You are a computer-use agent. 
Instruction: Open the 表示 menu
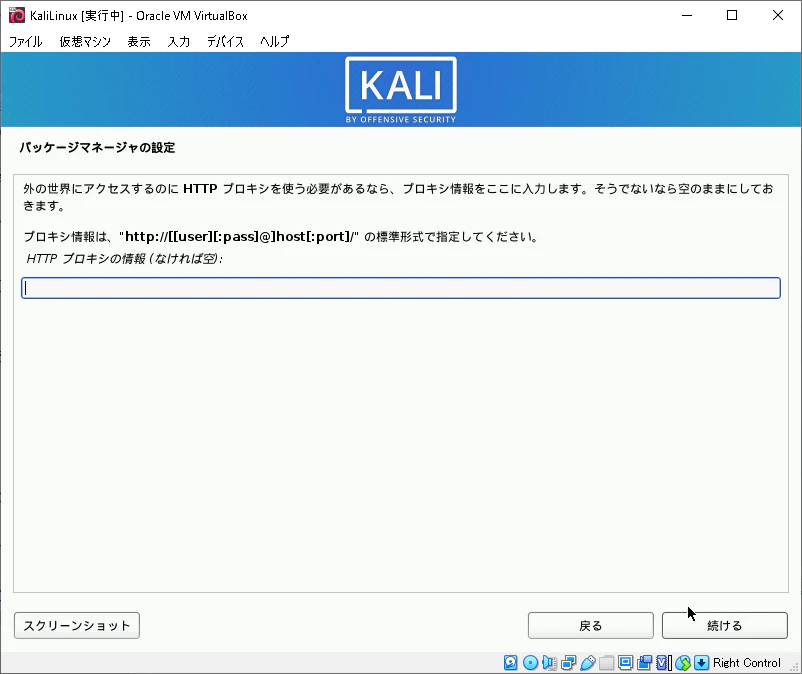click(x=139, y=41)
